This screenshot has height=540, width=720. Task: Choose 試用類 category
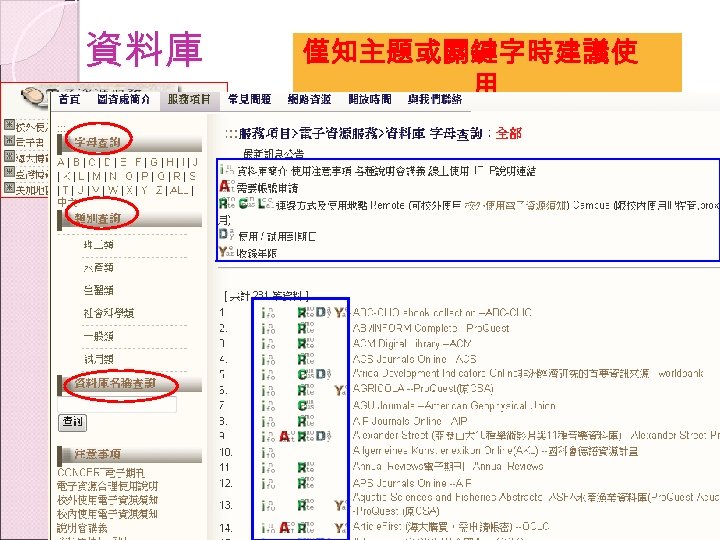(x=98, y=359)
